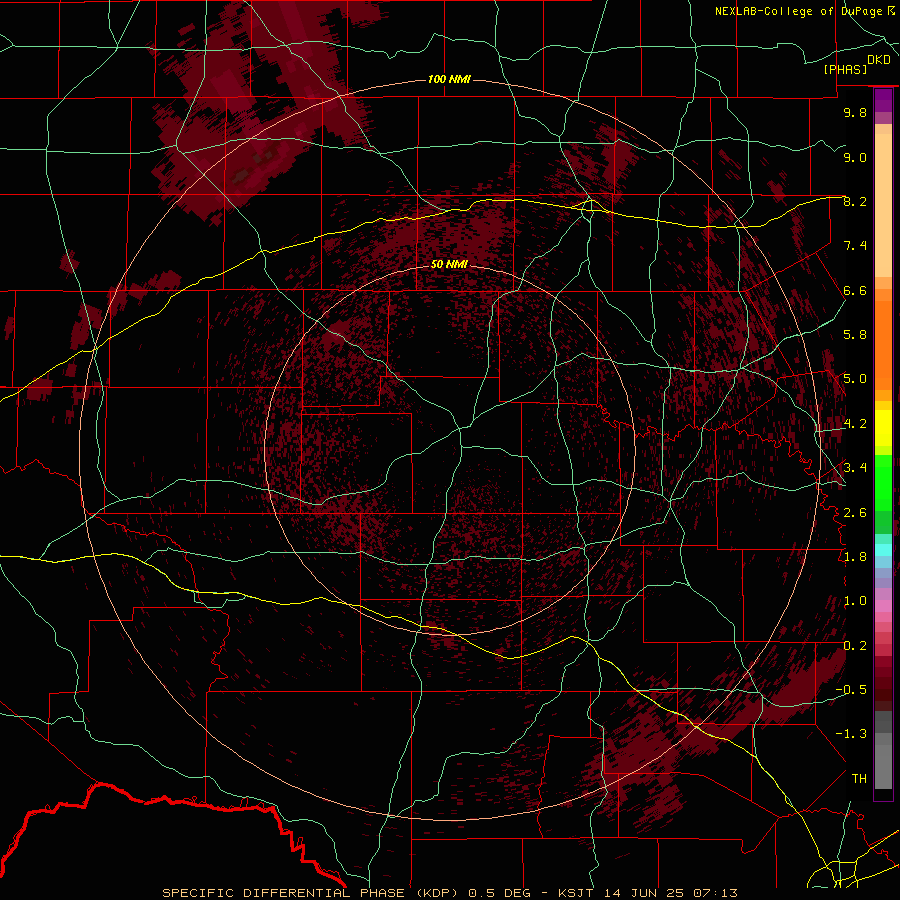Pick the yellow band of the color bar
Image resolution: width=900 pixels, height=900 pixels.
click(883, 428)
